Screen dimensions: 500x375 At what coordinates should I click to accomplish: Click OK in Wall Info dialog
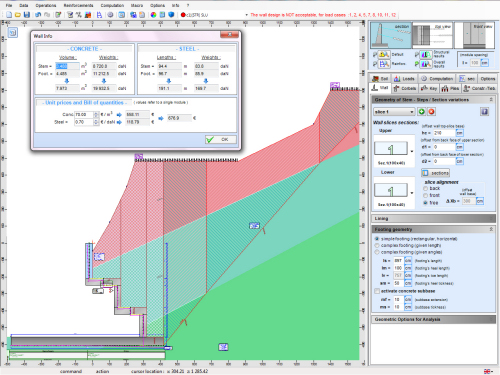point(221,139)
